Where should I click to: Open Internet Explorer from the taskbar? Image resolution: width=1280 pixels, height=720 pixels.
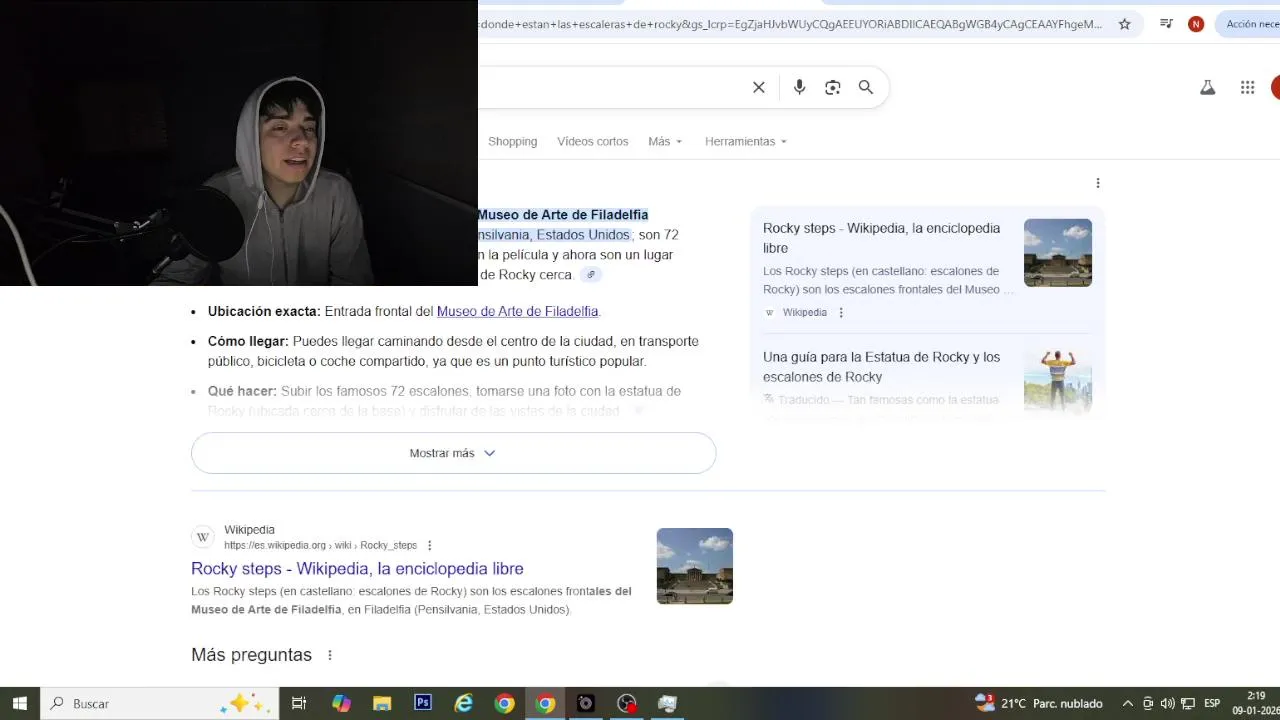click(x=464, y=704)
